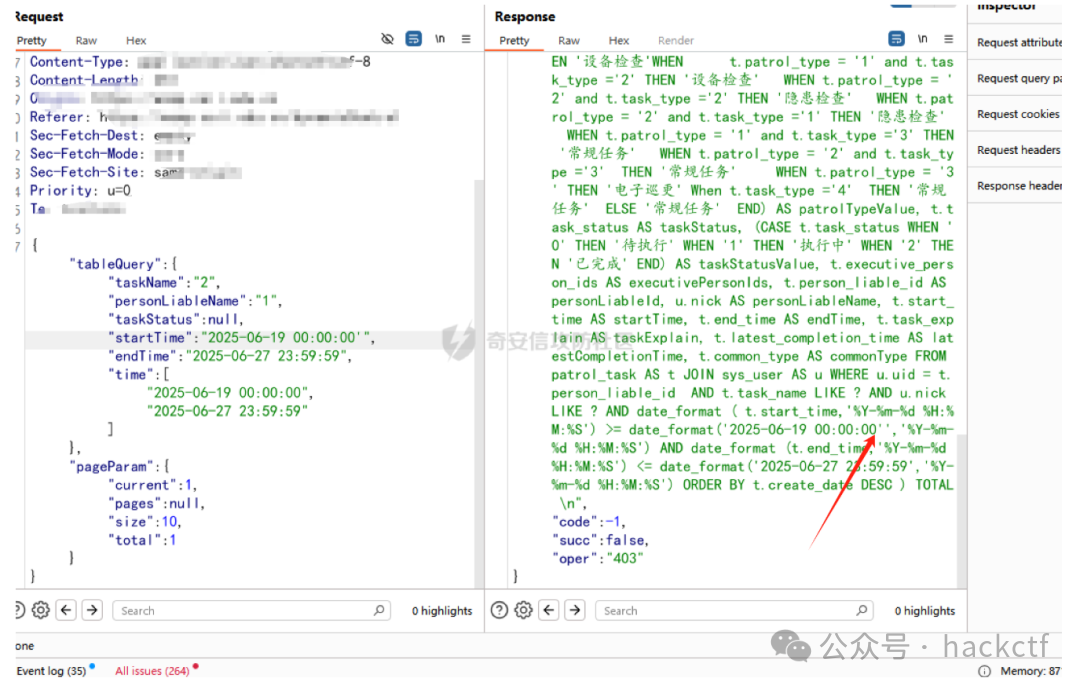Go to previous match in Request search
Image resolution: width=1080 pixels, height=689 pixels.
click(x=66, y=610)
